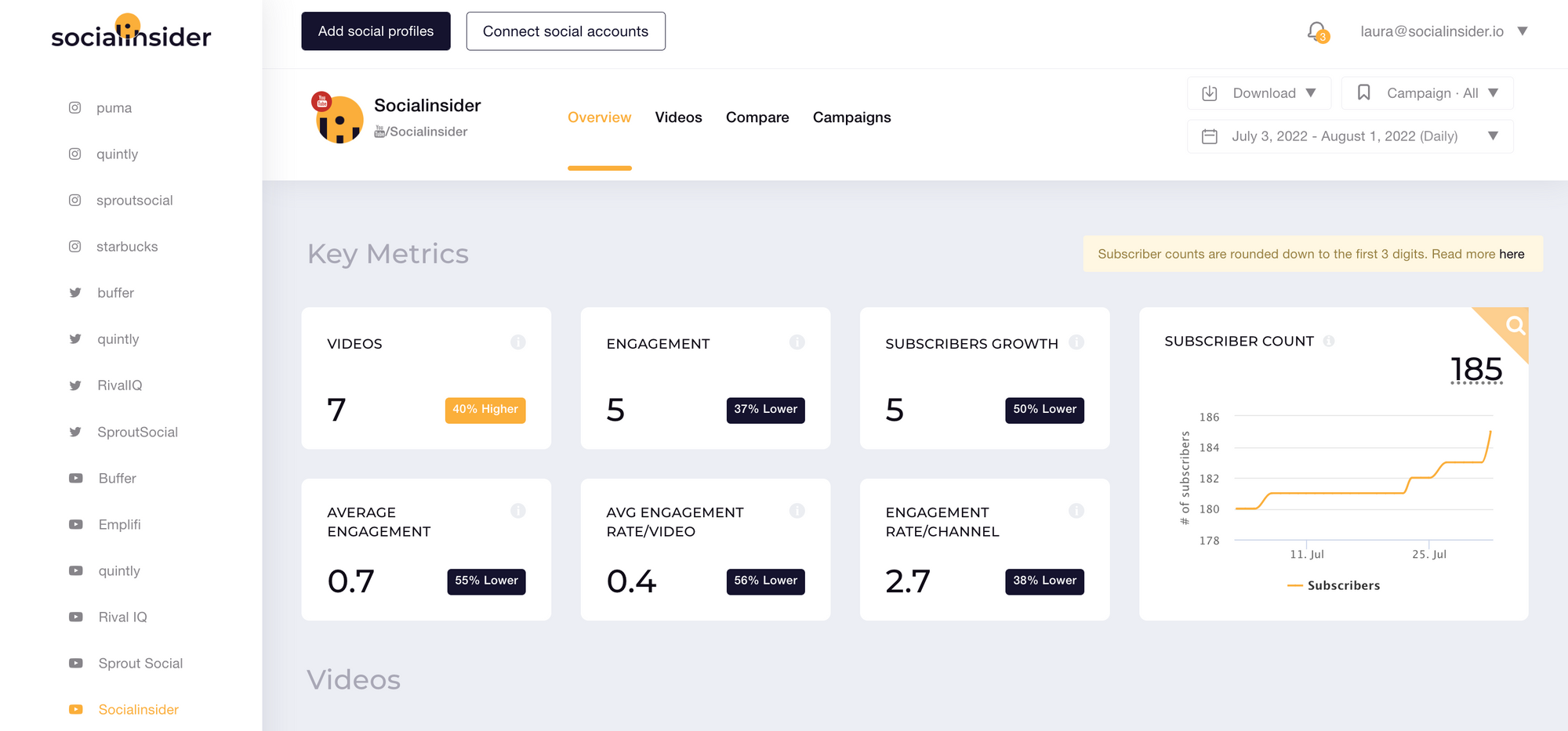Select Socialinsider profile in sidebar
Screen dimensions: 1568x731
click(x=139, y=709)
